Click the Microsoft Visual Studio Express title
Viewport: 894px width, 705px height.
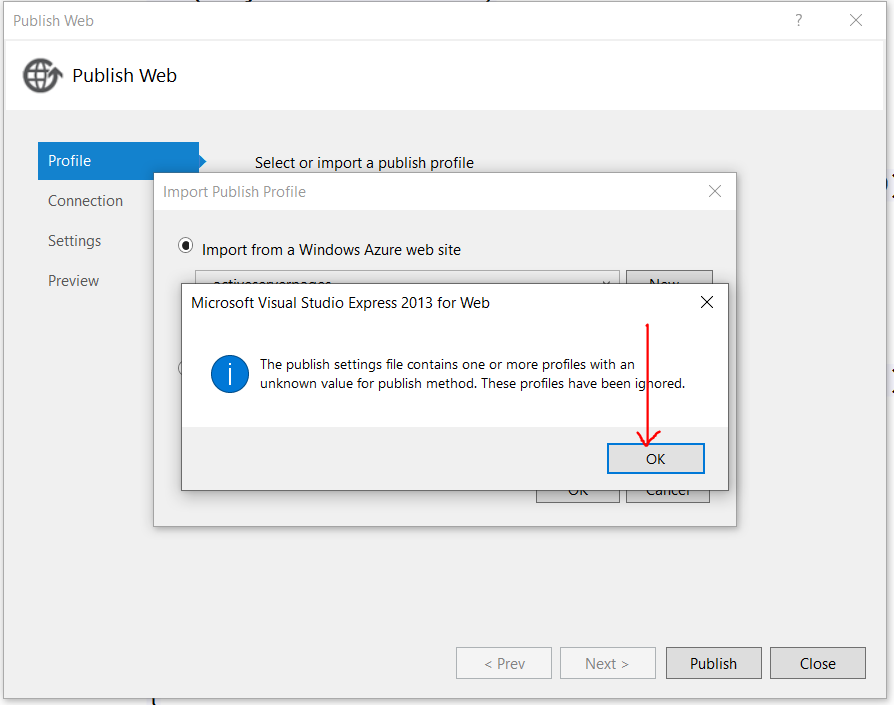click(x=340, y=303)
